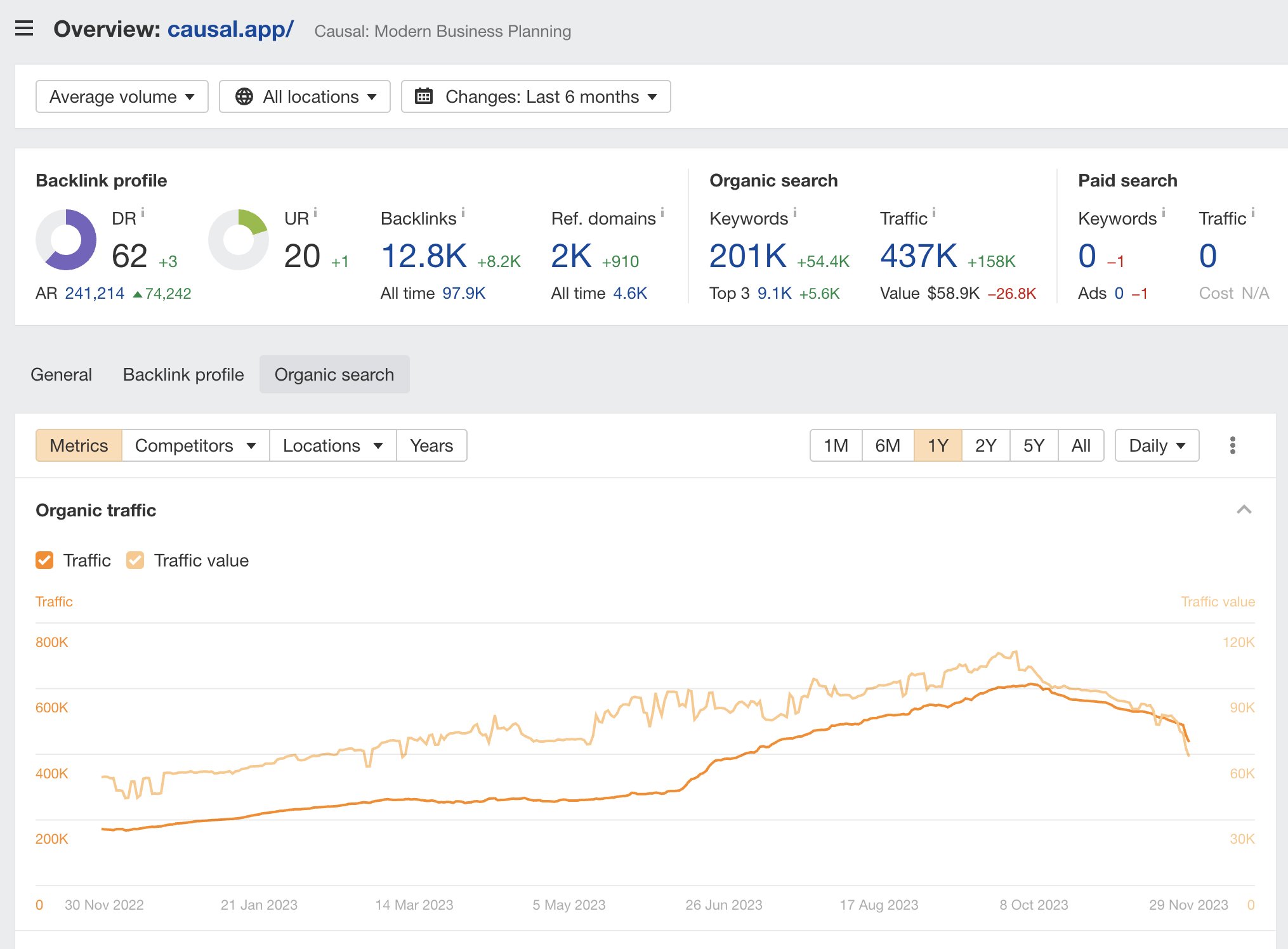
Task: Click the DR info icon
Action: coord(143,212)
